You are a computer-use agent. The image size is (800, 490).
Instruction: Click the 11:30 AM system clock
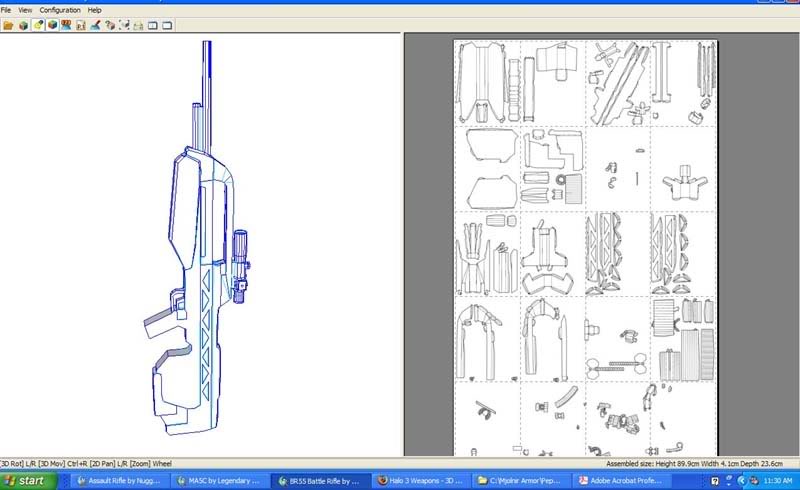pos(778,481)
